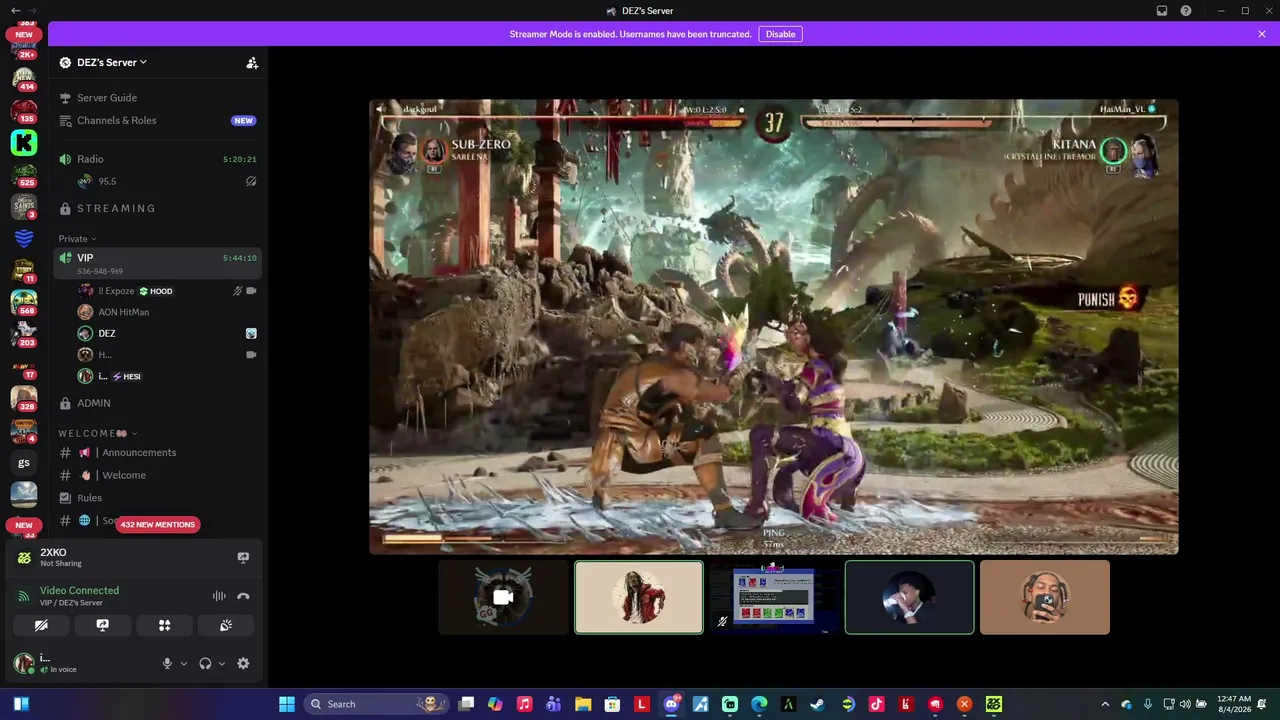Open Microsoft Edge from the taskbar
The width and height of the screenshot is (1280, 720).
[759, 704]
